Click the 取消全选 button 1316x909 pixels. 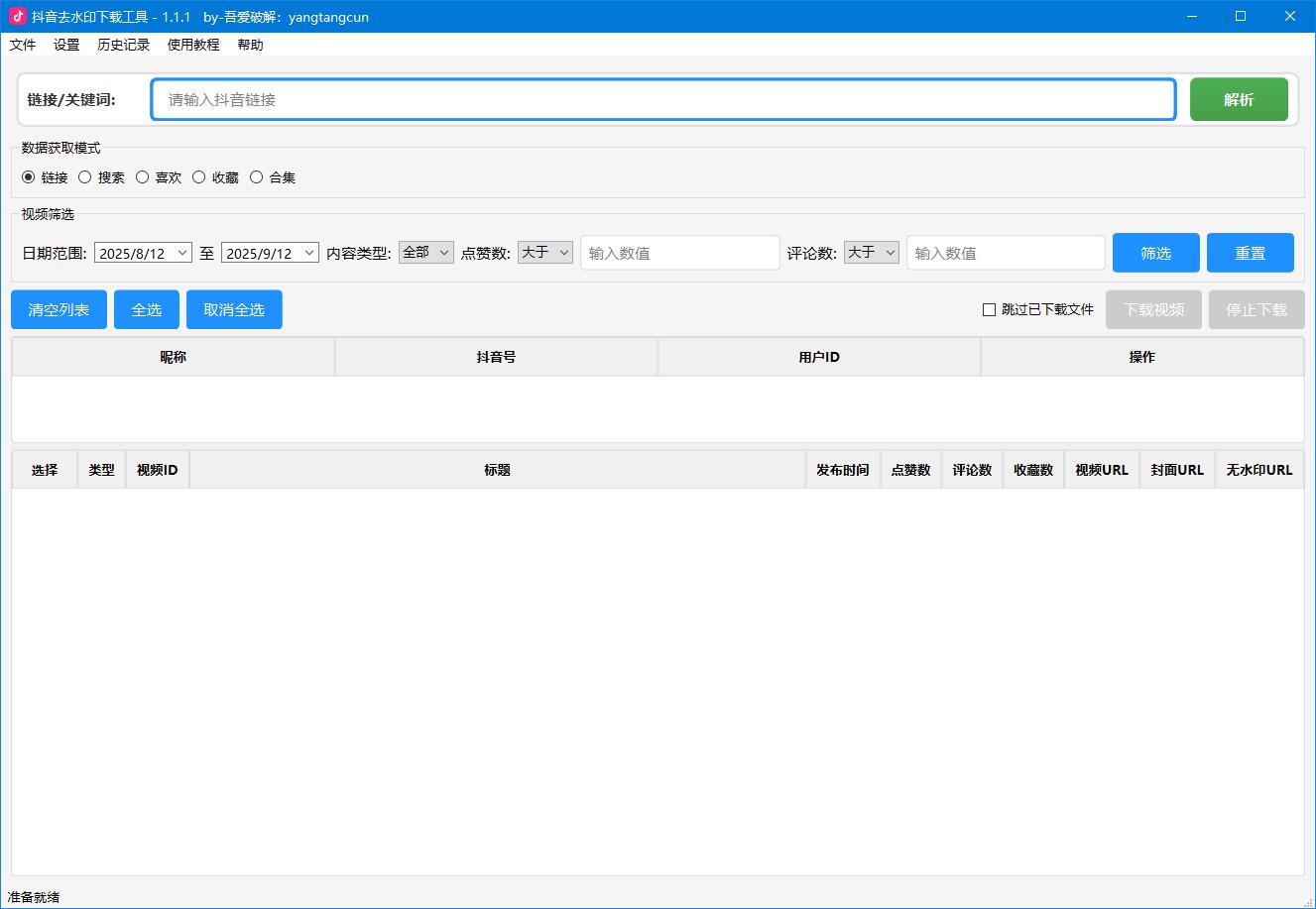pyautogui.click(x=234, y=309)
